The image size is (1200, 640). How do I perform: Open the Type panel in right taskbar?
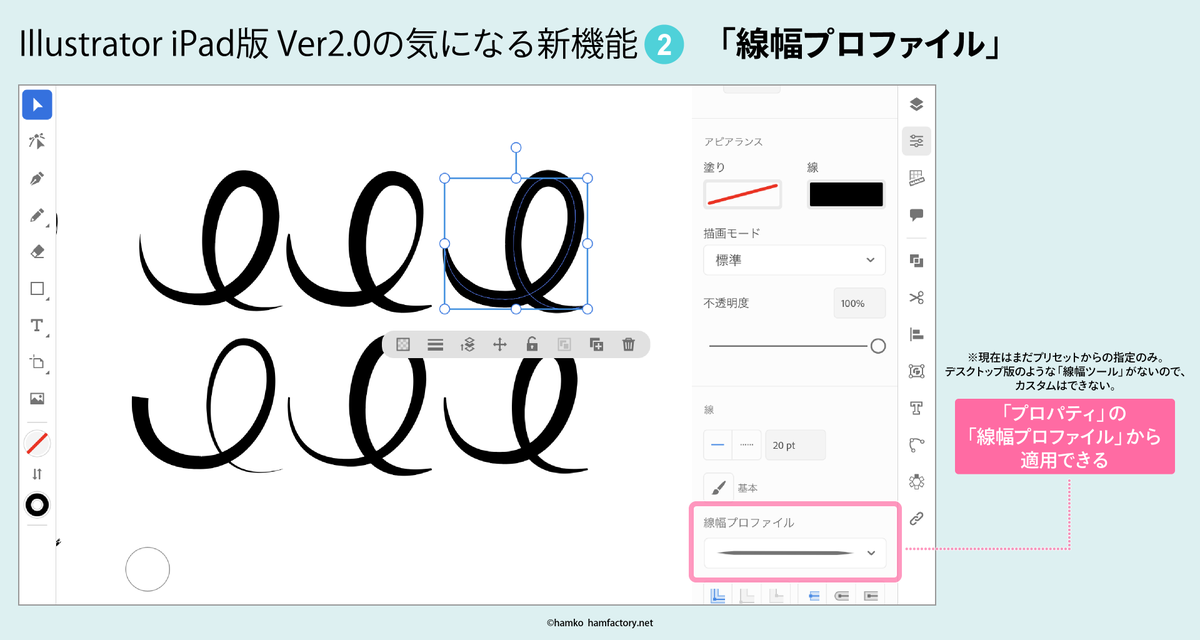click(917, 408)
